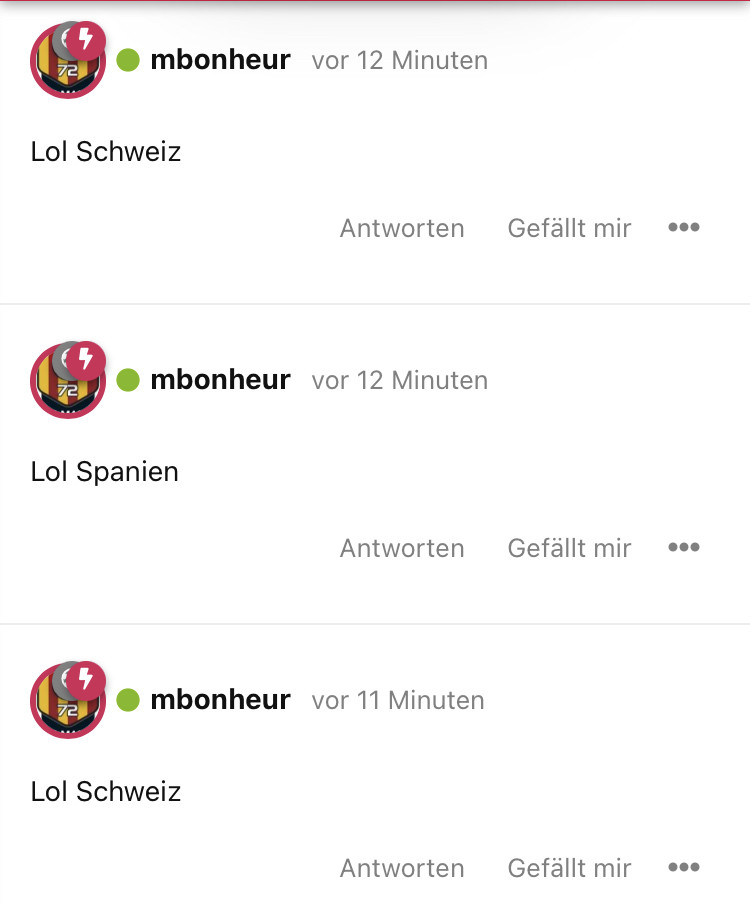Click the vor 11 Minuten timestamp
Viewport: 750px width, 909px height.
[x=398, y=700]
